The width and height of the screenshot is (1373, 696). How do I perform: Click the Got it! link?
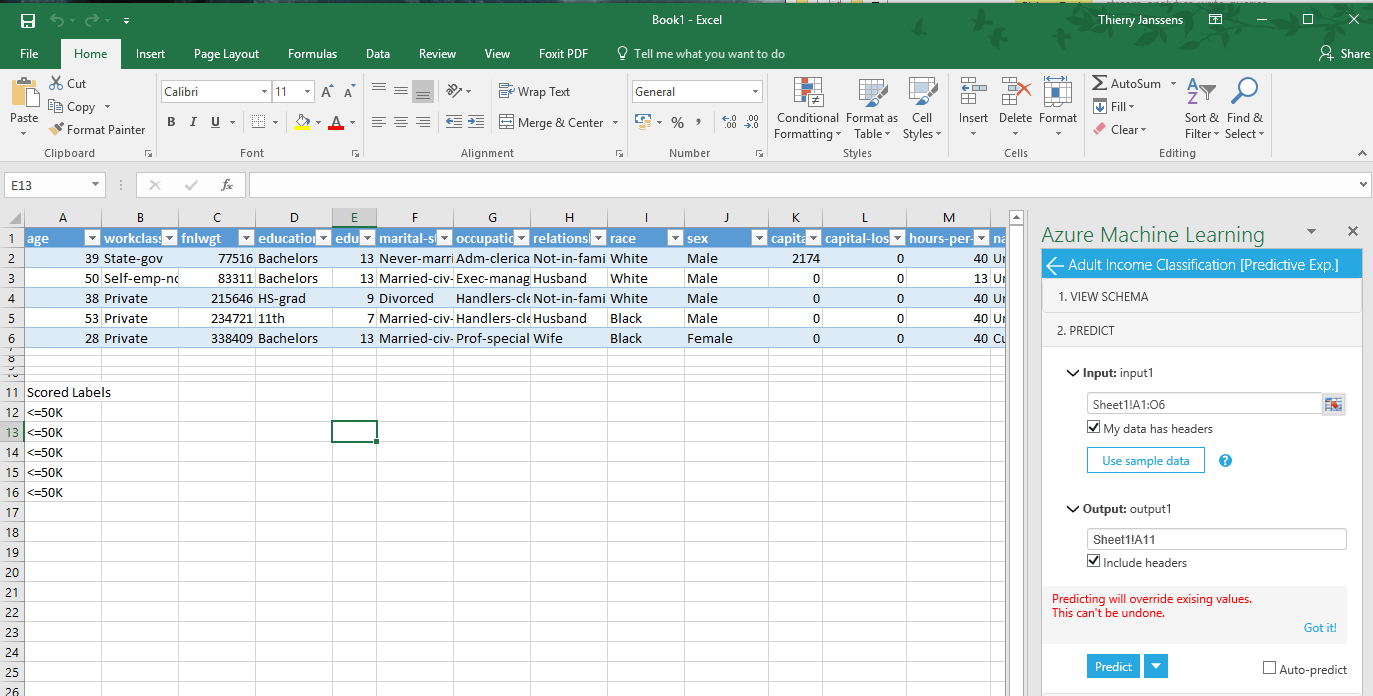coord(1319,628)
